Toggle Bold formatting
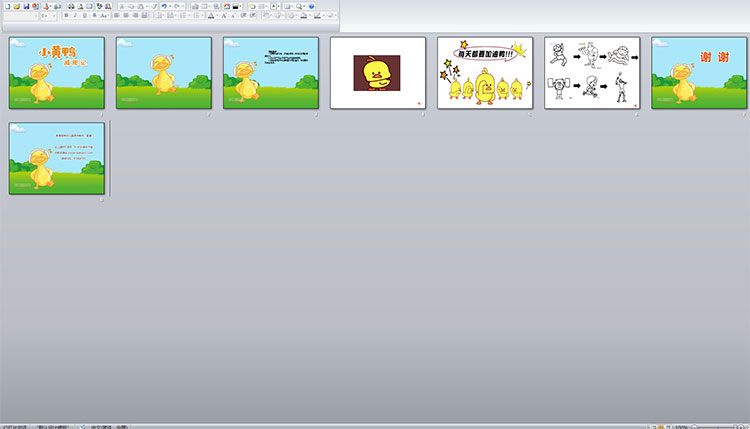Screen dimensions: 750x429 pos(66,15)
